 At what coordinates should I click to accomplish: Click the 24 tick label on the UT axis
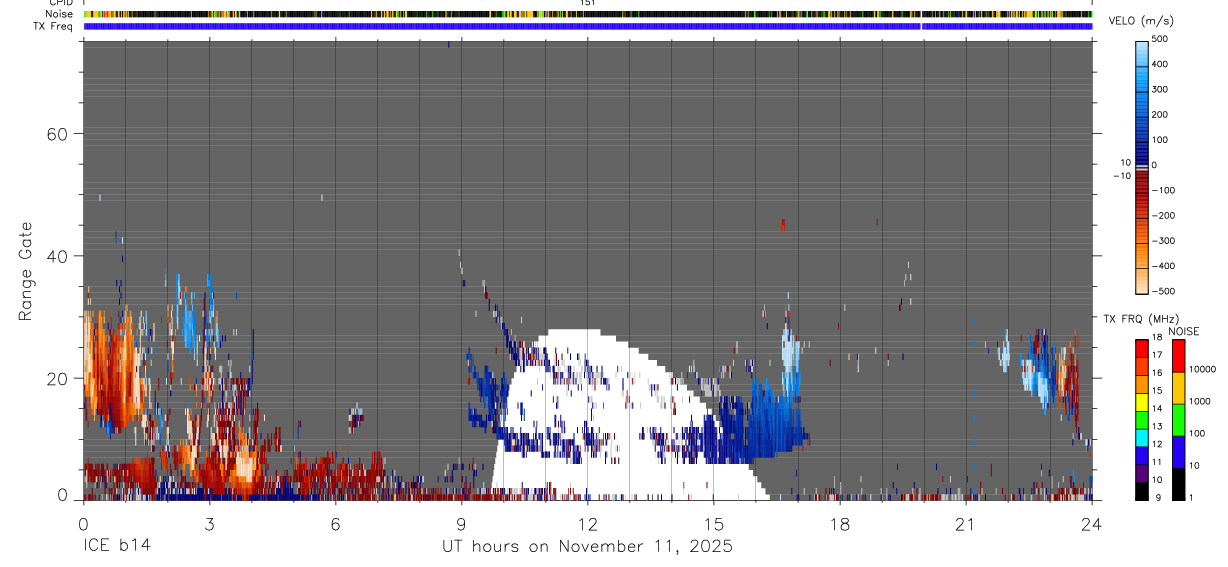[1092, 523]
